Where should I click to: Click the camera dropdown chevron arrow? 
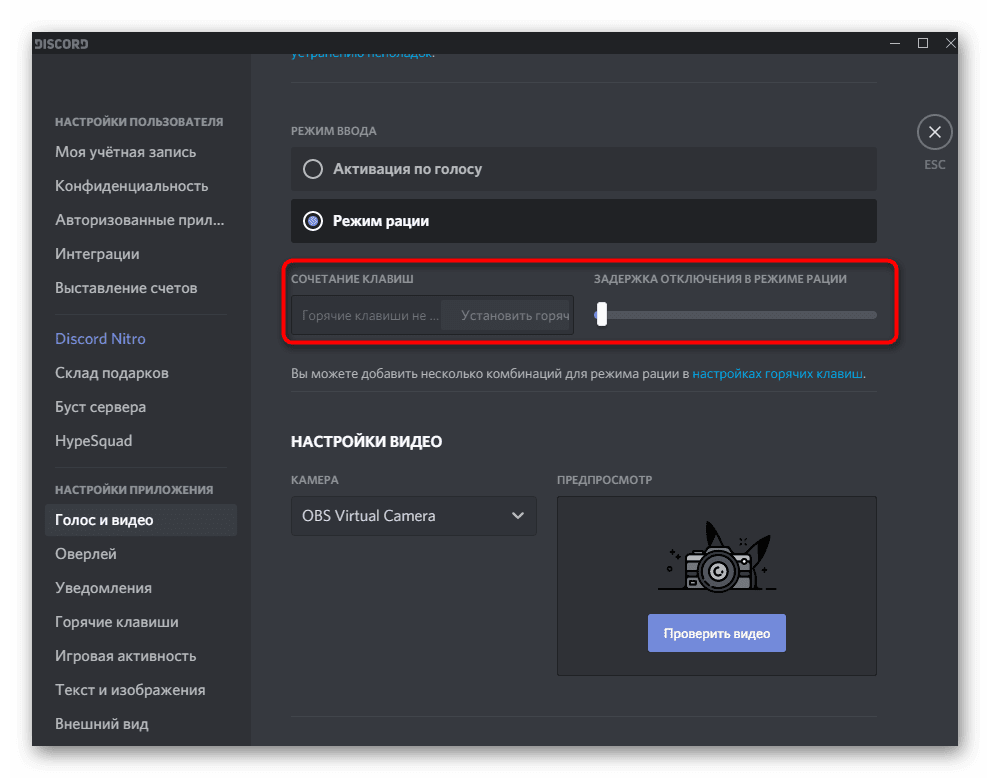point(518,516)
